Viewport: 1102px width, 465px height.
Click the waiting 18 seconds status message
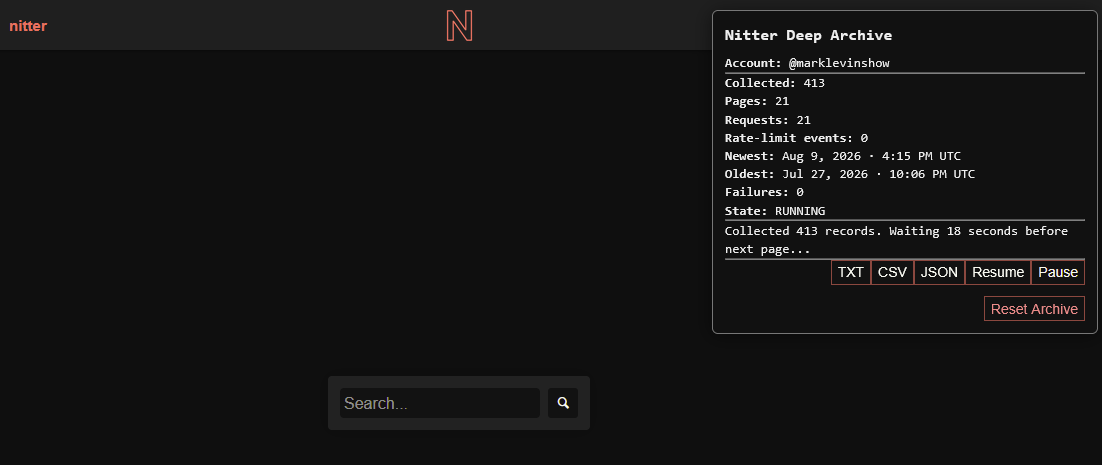pyautogui.click(x=896, y=240)
